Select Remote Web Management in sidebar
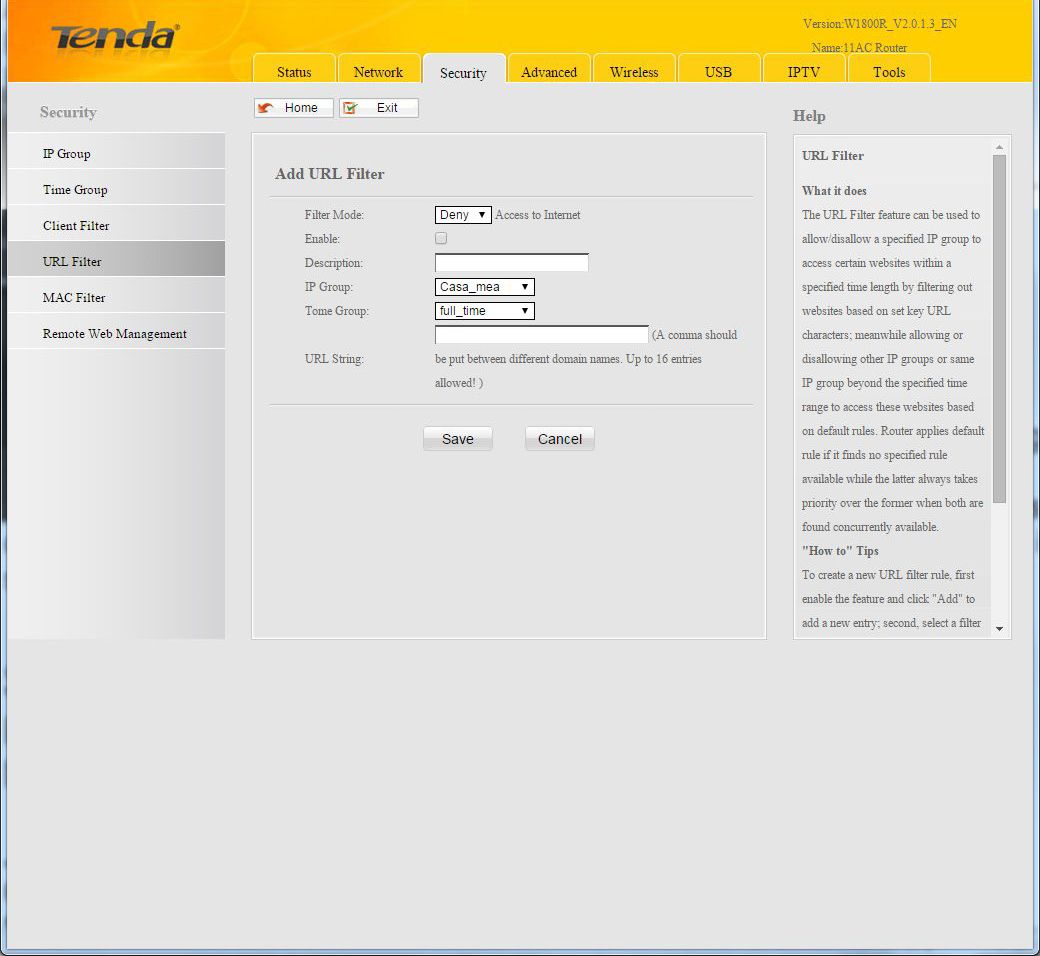This screenshot has height=956, width=1040. pos(114,334)
